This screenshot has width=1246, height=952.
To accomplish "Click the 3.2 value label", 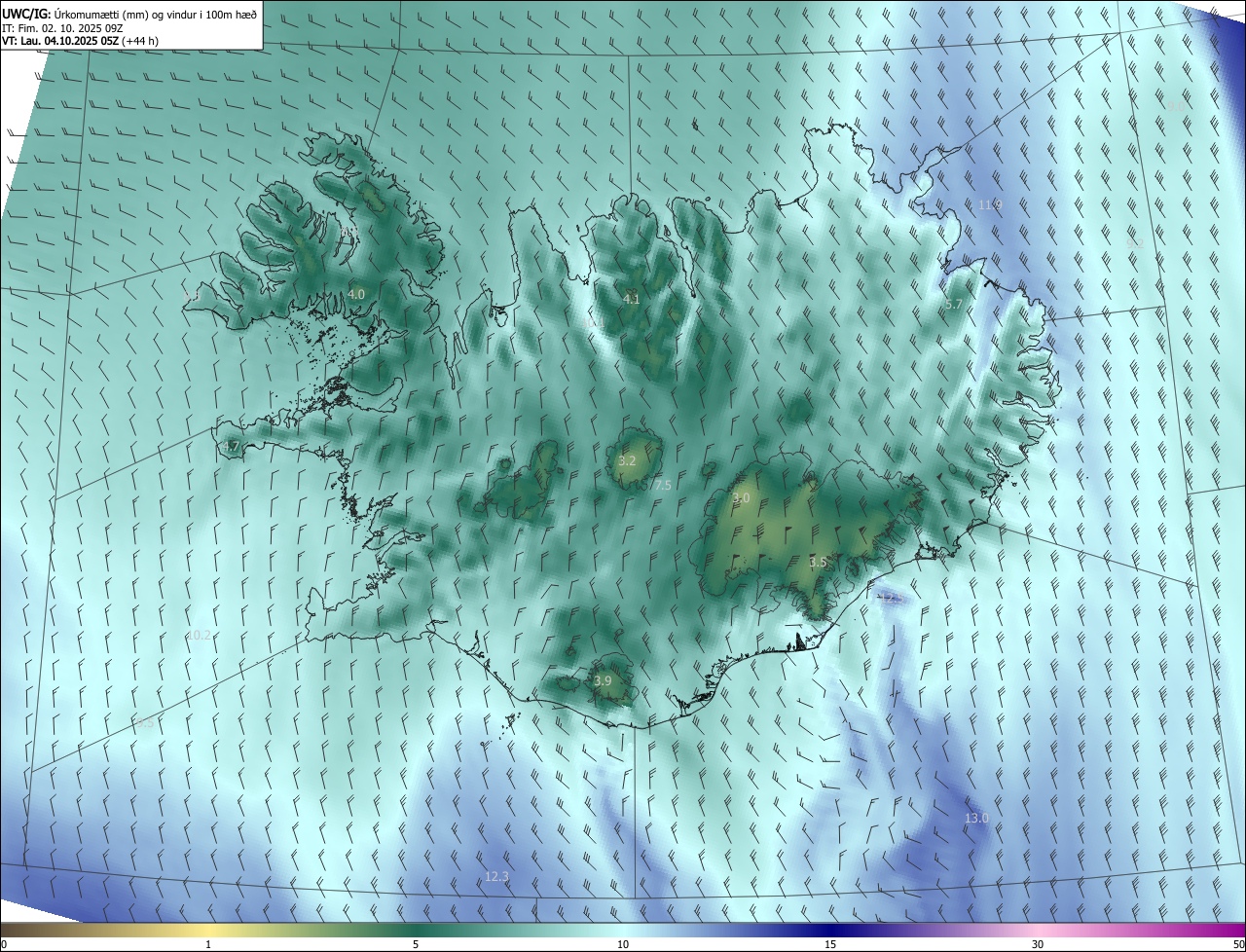I will 627,461.
